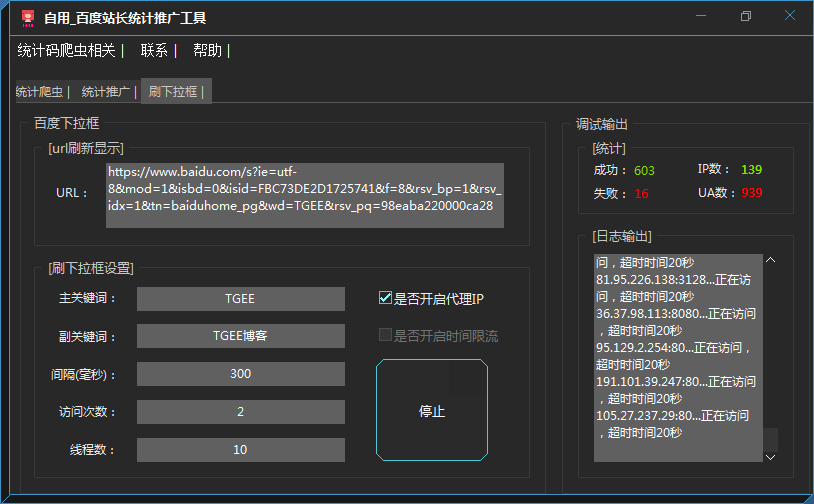Click the IP数 value 139
Screen dimensions: 814x504
(x=752, y=170)
